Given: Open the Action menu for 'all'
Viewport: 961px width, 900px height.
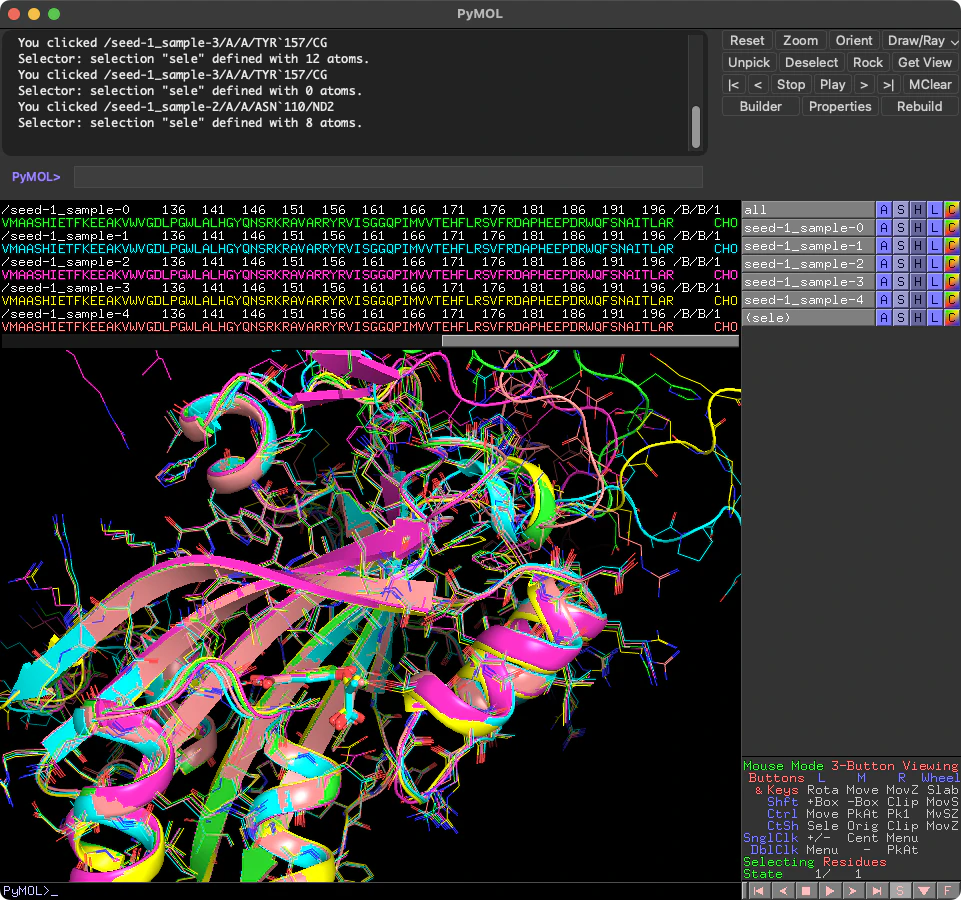Looking at the screenshot, I should tap(884, 210).
